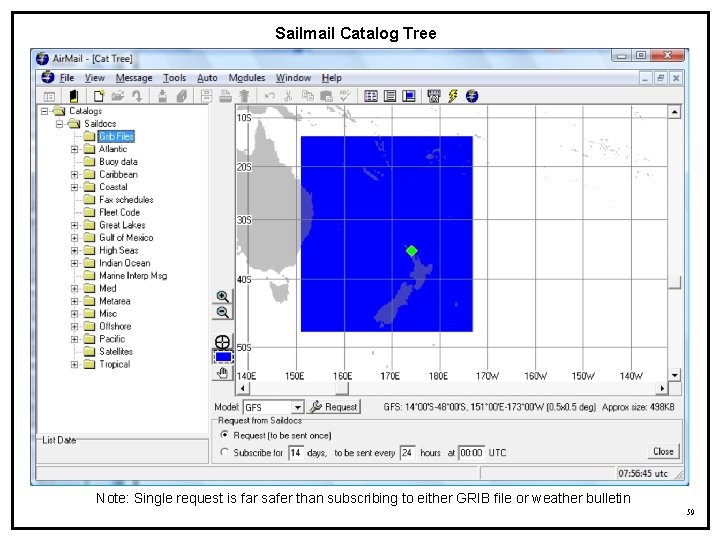Open the Help menu
Image resolution: width=720 pixels, height=540 pixels.
[x=331, y=78]
